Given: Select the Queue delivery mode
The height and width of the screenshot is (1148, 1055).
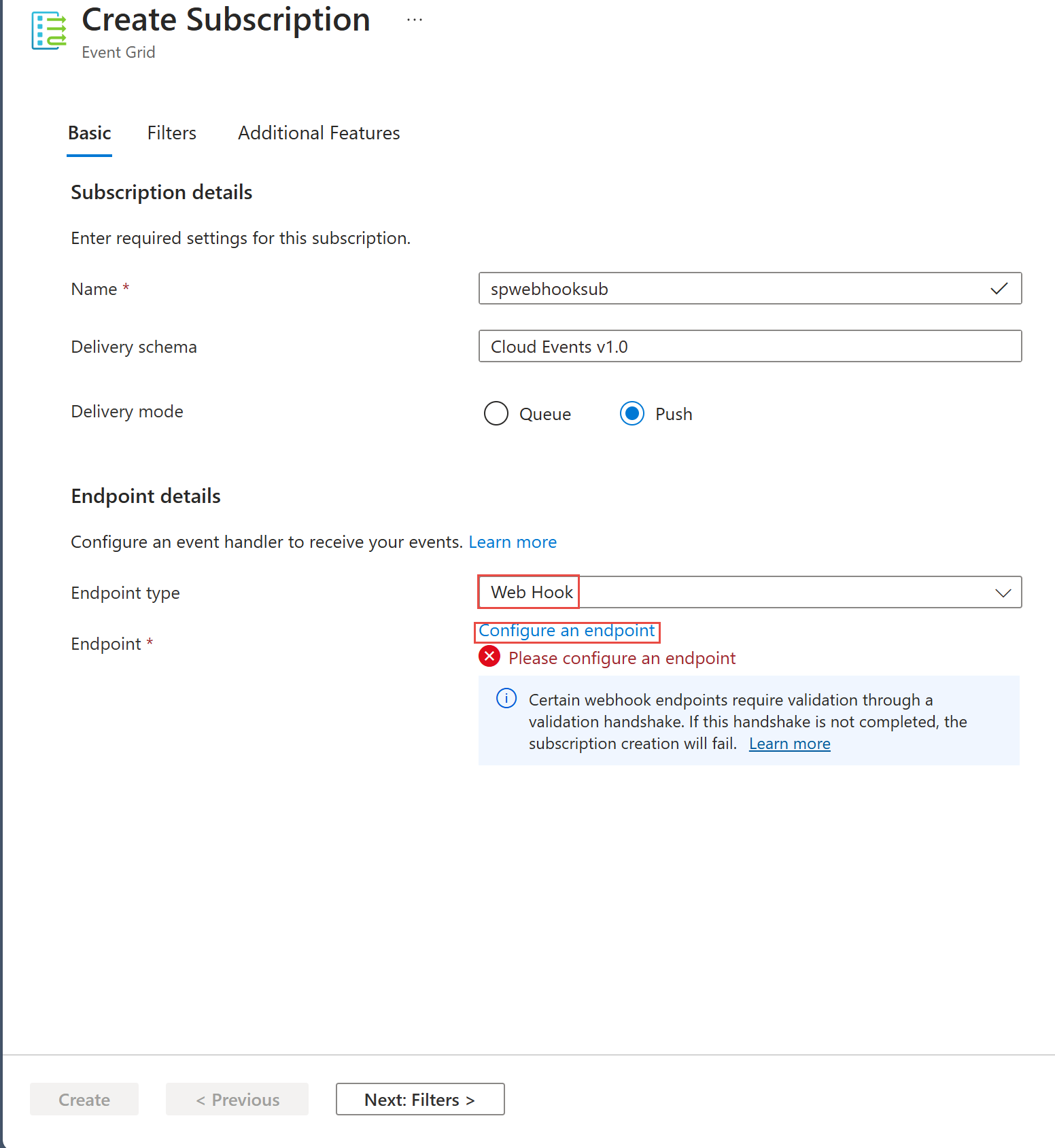Looking at the screenshot, I should pos(496,413).
